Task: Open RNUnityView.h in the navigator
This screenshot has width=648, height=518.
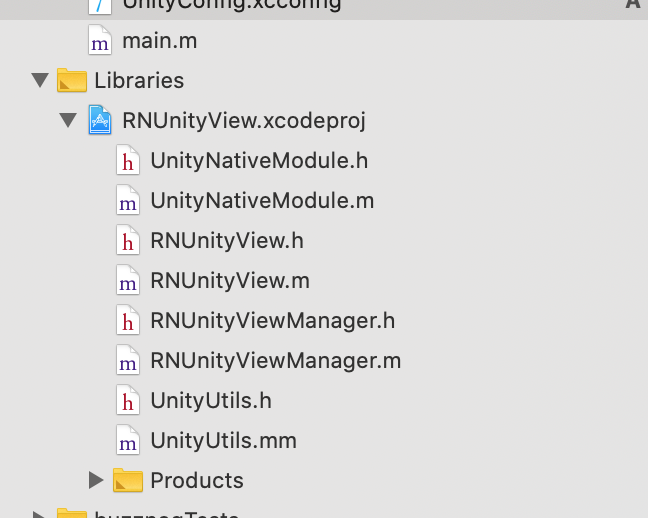Action: click(227, 241)
